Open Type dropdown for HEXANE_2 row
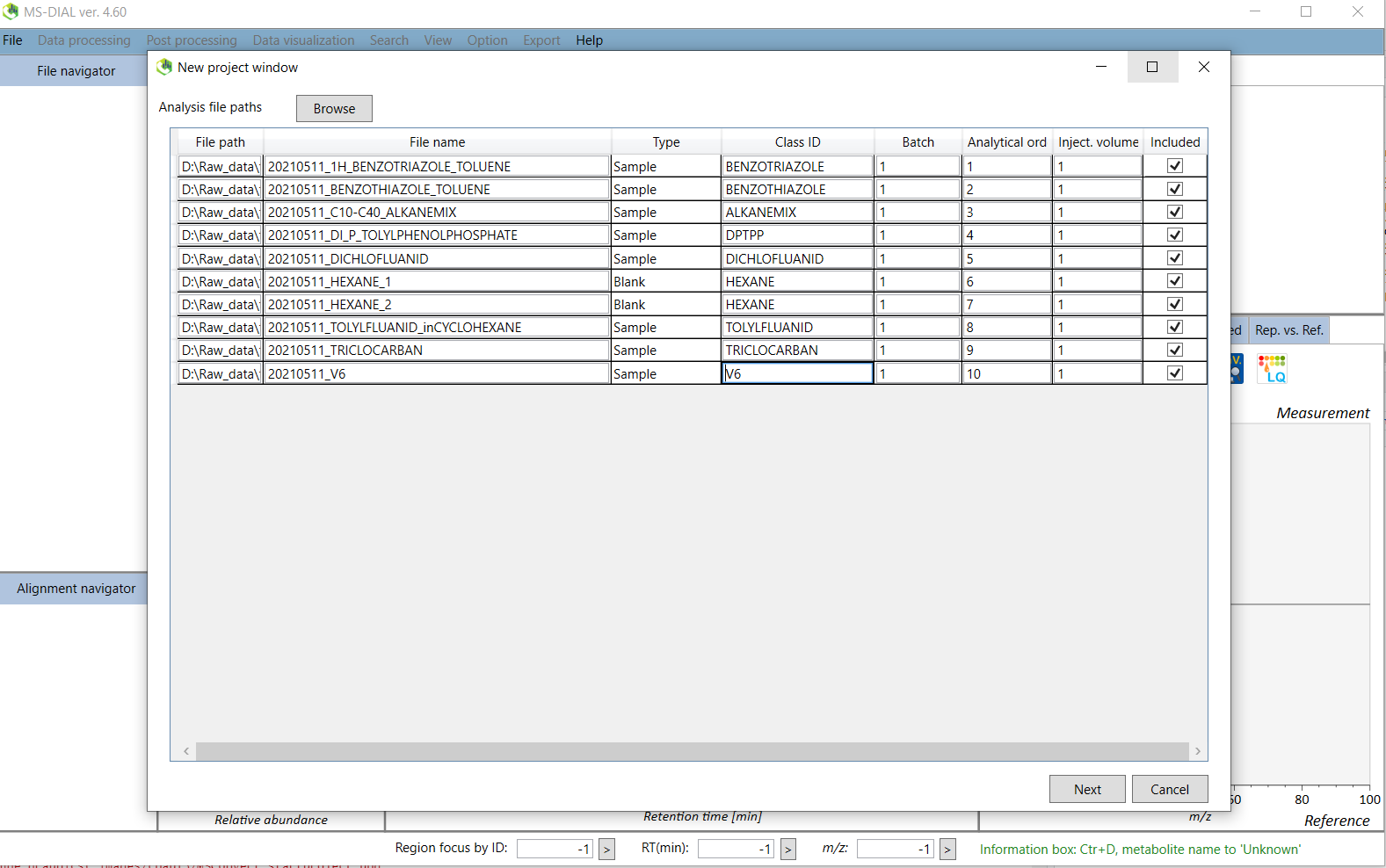 click(665, 304)
